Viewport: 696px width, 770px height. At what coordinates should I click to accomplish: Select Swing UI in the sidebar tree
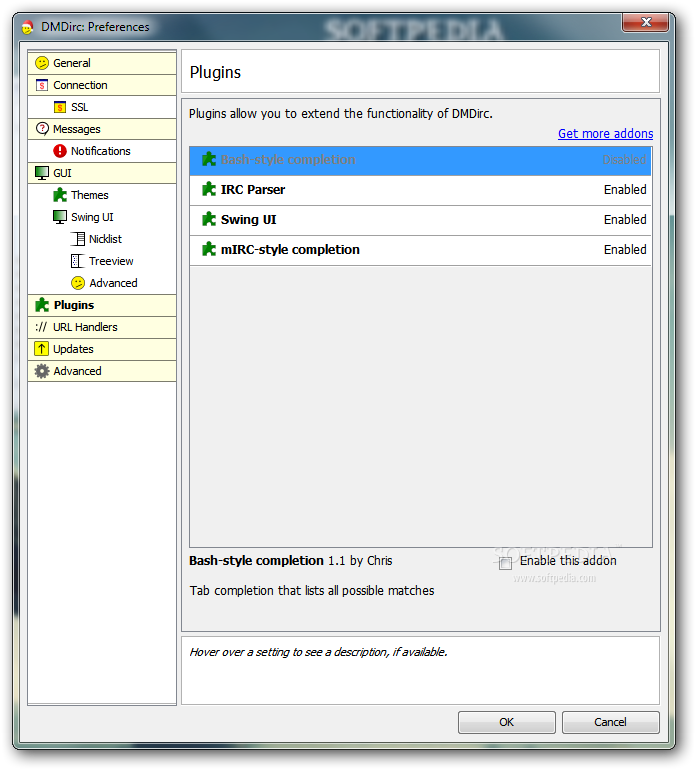[102, 217]
